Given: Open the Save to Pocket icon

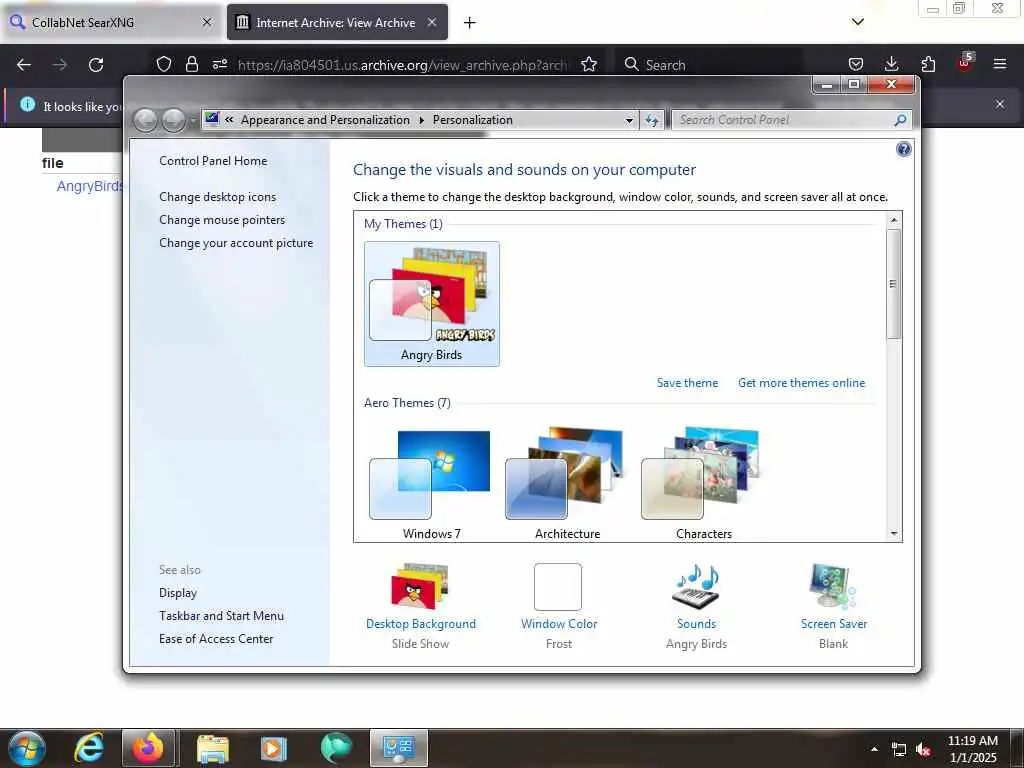Looking at the screenshot, I should [x=856, y=64].
